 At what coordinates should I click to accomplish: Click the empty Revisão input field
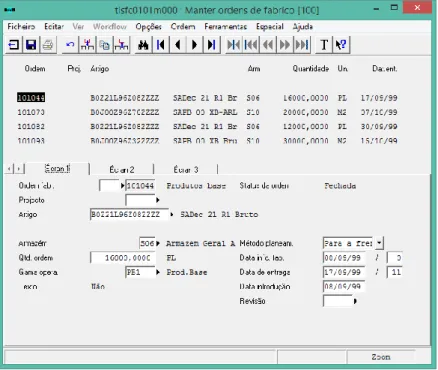(338, 301)
